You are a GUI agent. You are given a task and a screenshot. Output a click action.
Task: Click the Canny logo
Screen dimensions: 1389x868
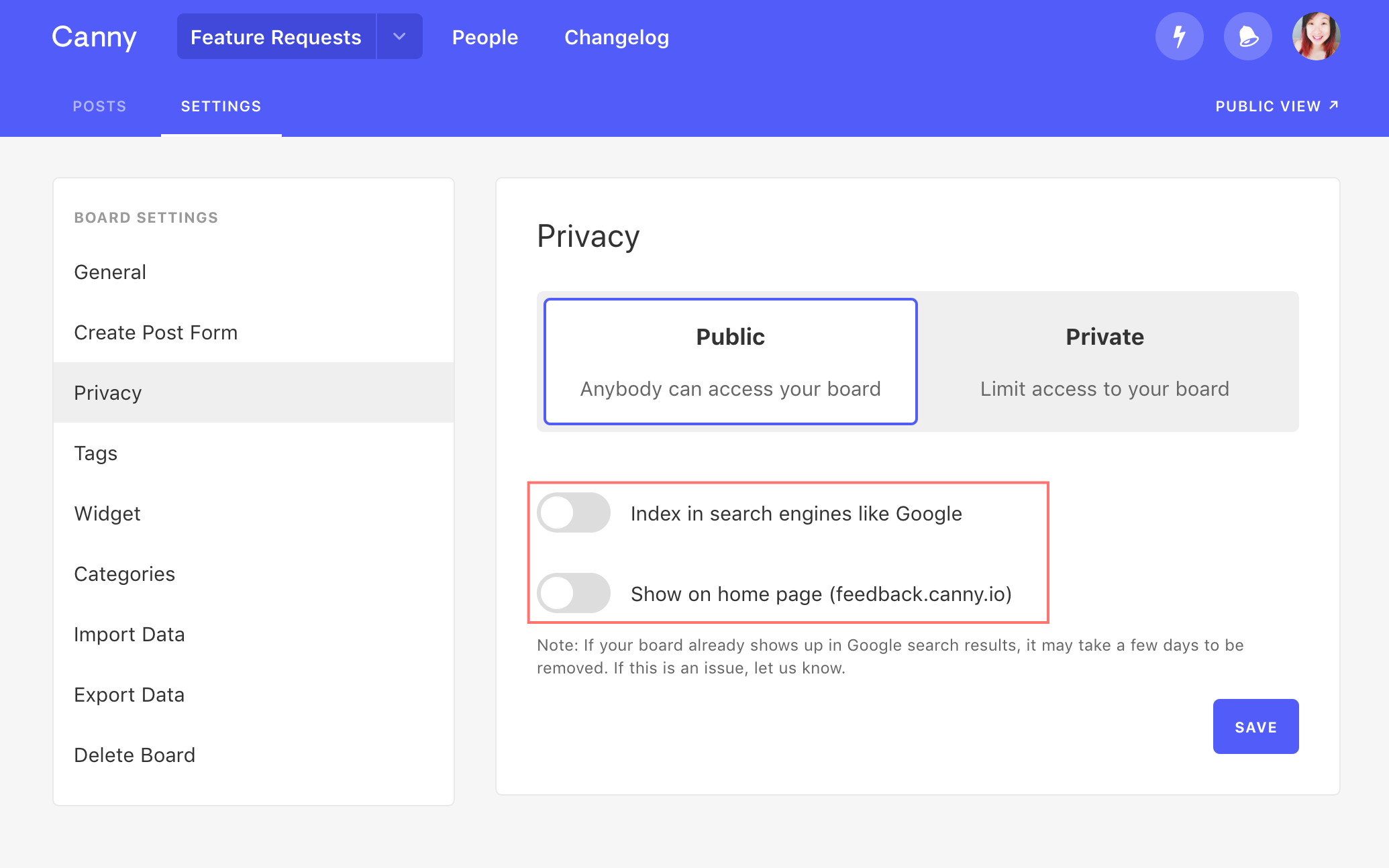(x=94, y=37)
